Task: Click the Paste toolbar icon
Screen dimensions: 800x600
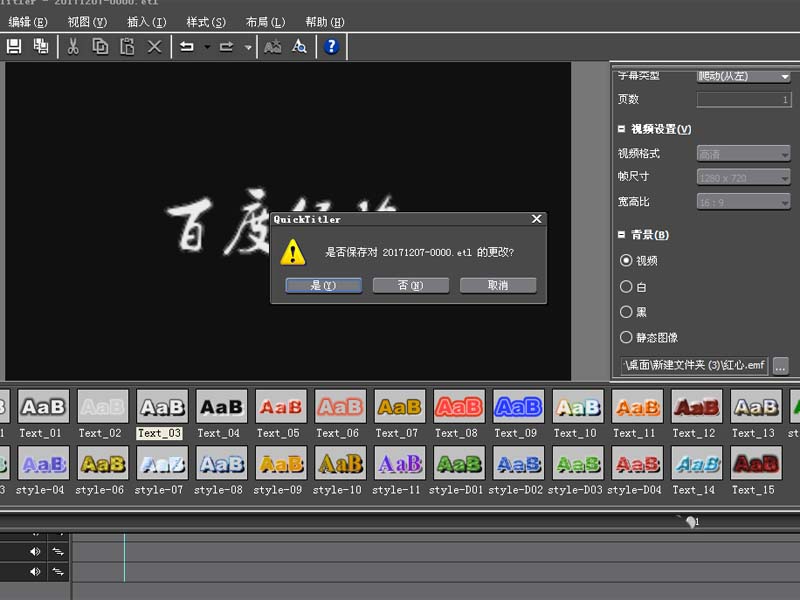Action: pyautogui.click(x=127, y=46)
